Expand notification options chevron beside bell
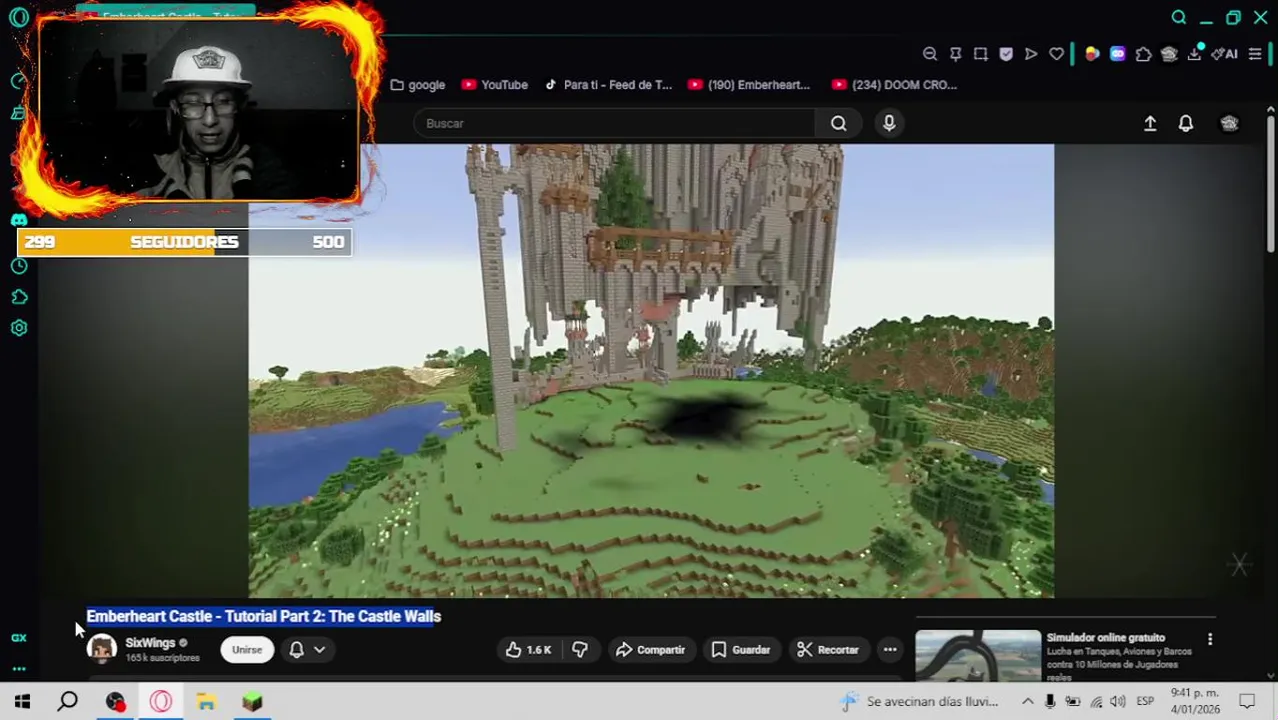 point(320,650)
